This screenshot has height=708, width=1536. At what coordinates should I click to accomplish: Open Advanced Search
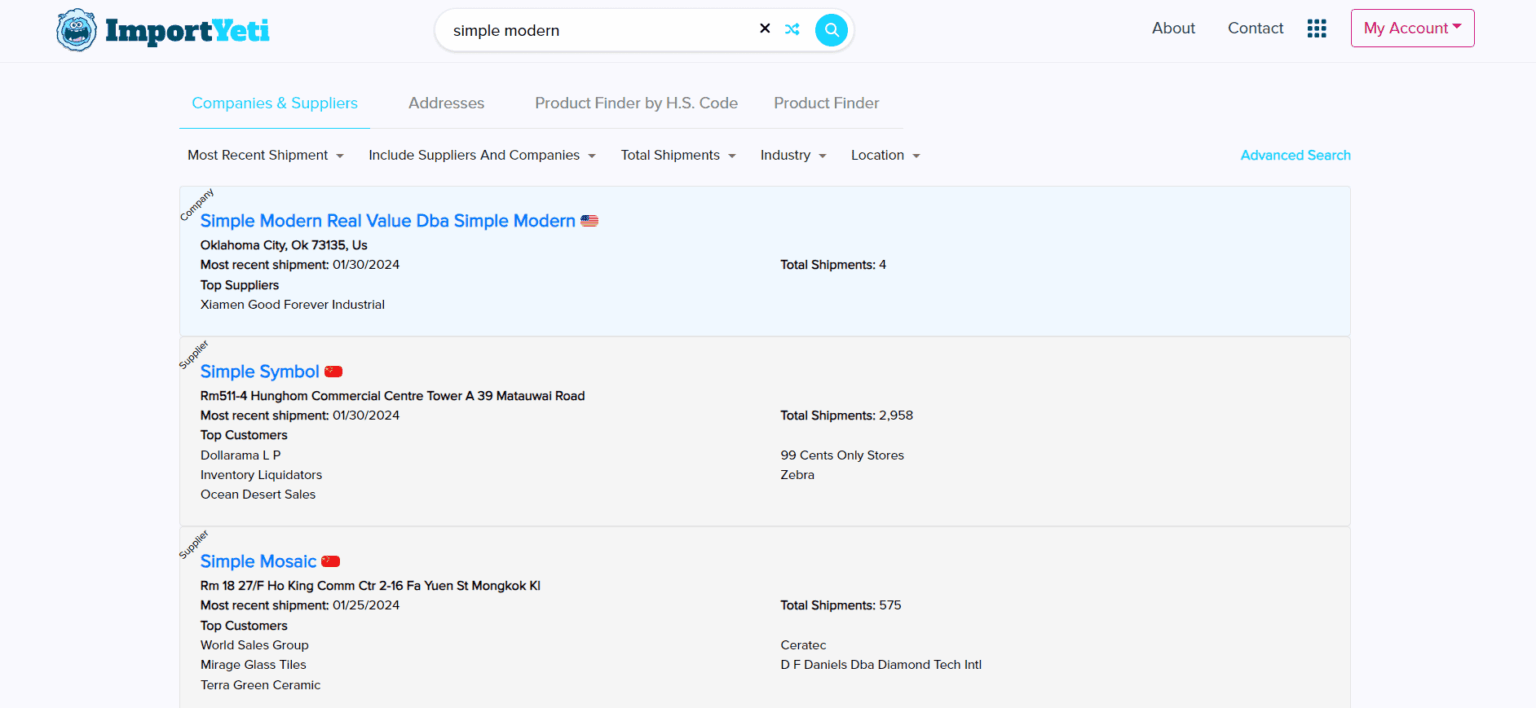coord(1295,155)
